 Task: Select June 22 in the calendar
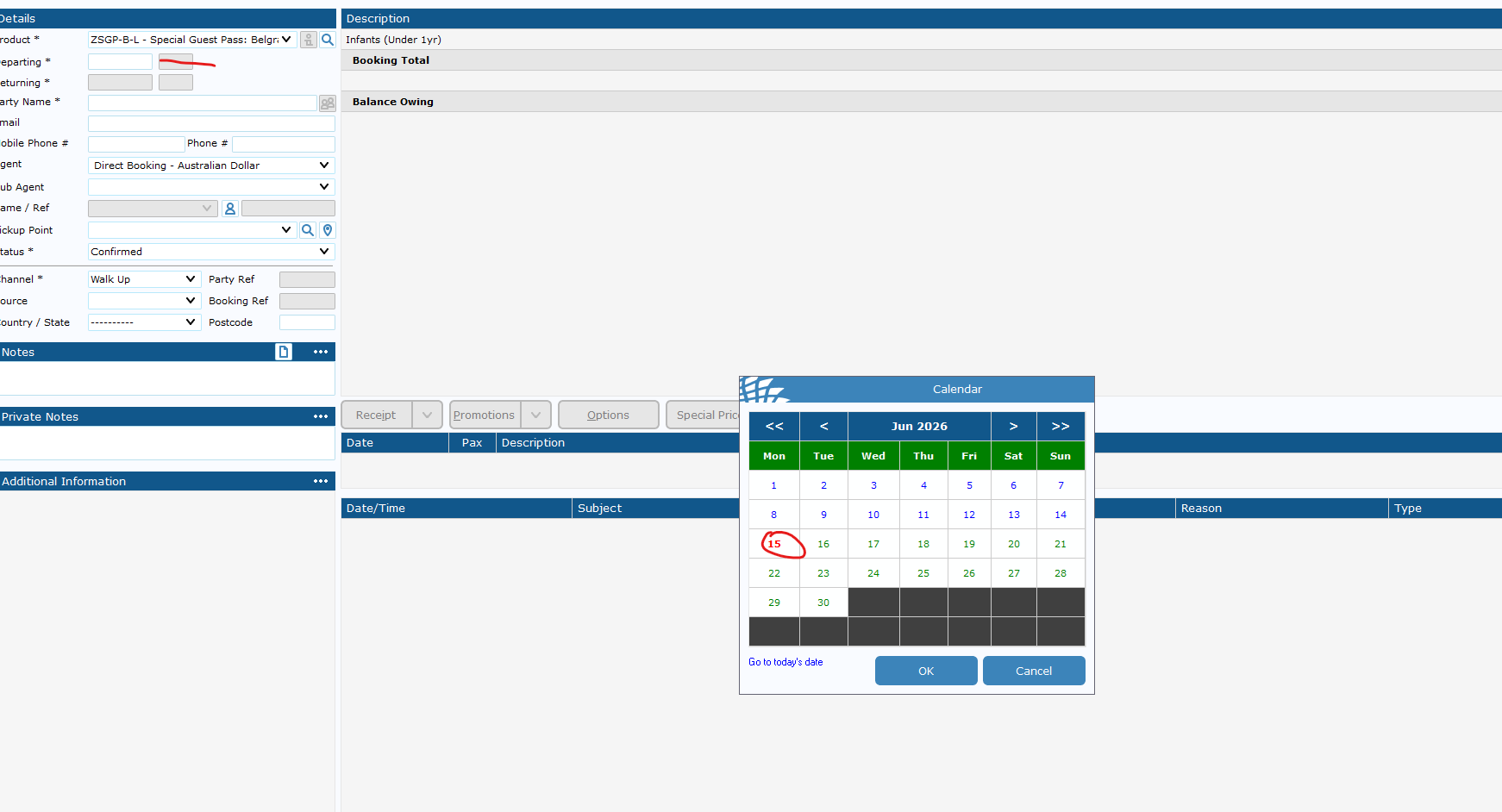(x=774, y=573)
